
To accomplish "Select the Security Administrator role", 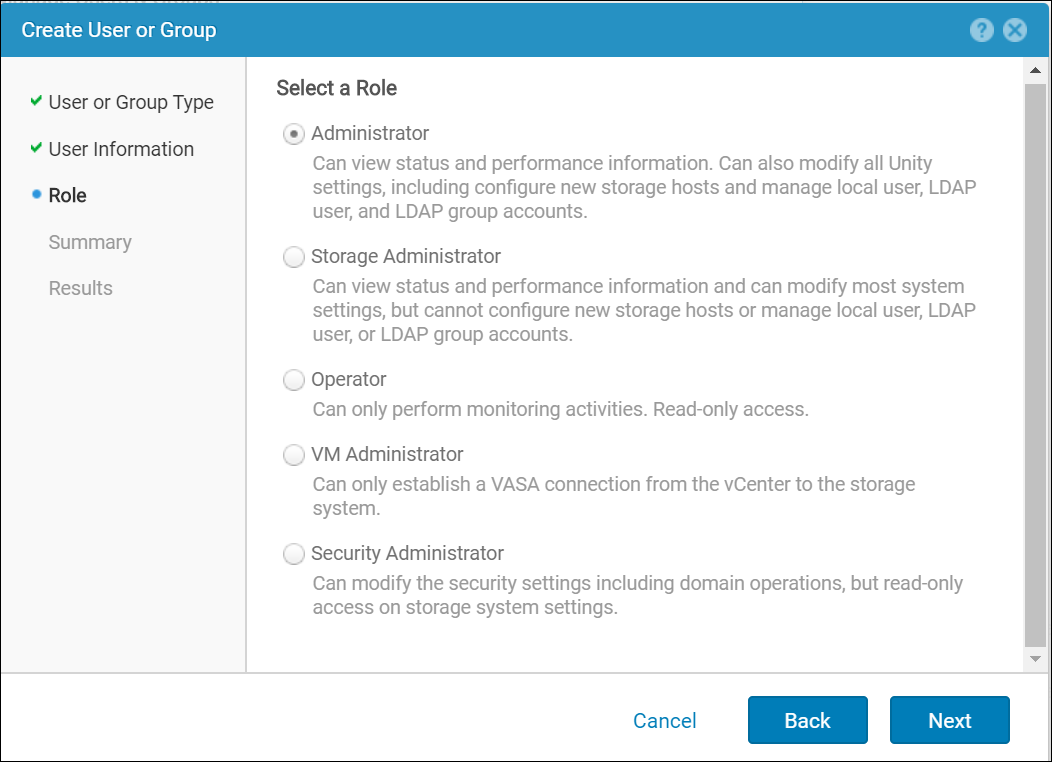I will click(294, 553).
